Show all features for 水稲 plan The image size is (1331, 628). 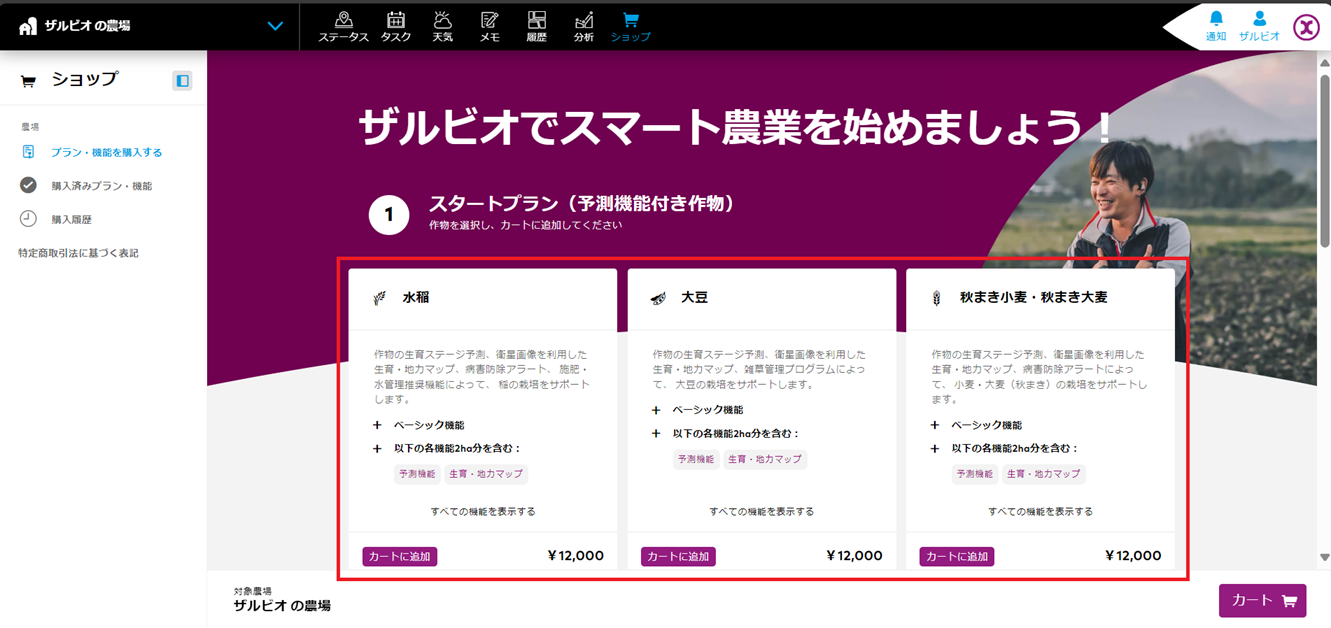(482, 510)
